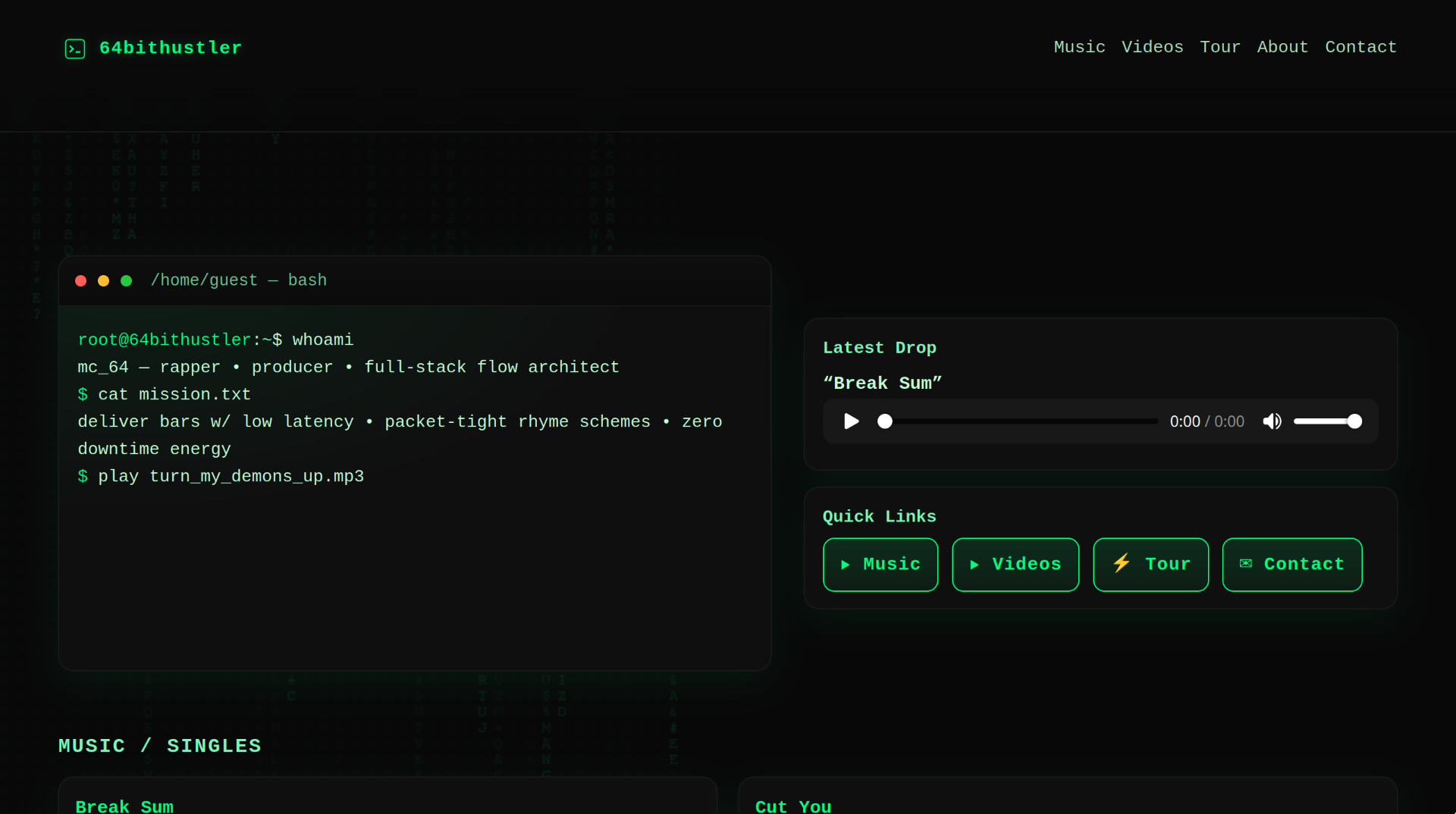
Task: Click the 64bithustler brand name
Action: (171, 49)
